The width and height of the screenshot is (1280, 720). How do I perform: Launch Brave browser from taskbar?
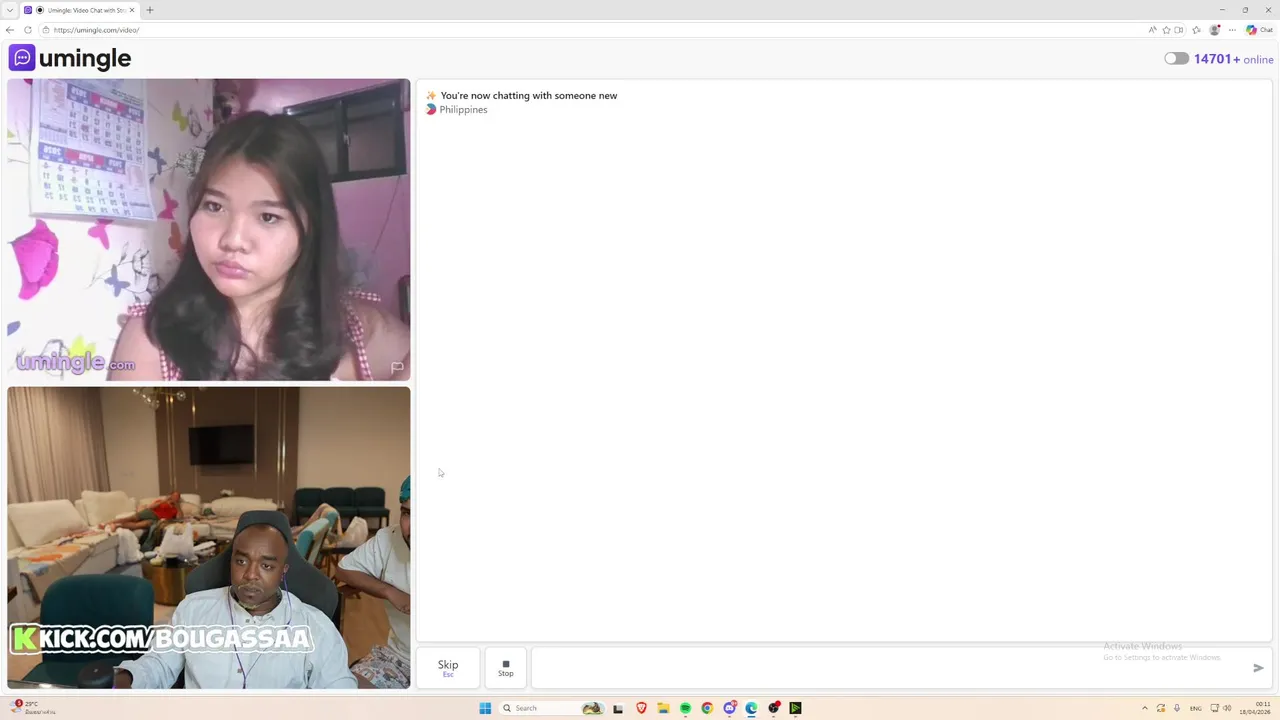[x=641, y=708]
